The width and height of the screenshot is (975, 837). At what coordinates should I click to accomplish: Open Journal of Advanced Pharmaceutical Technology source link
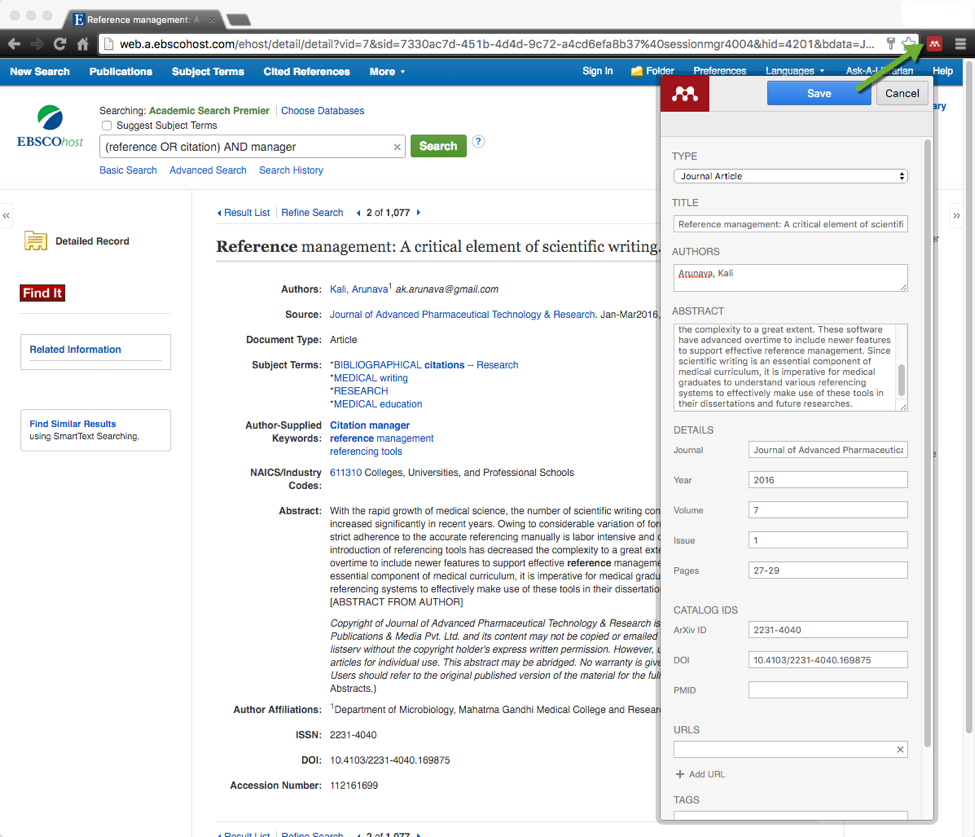[462, 315]
